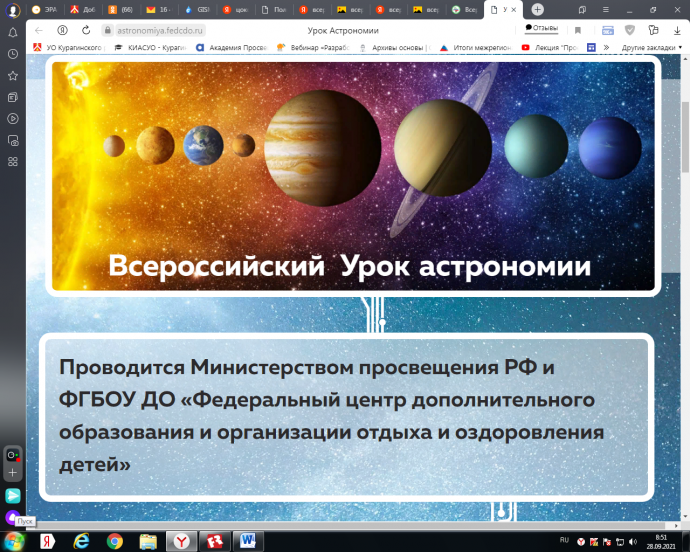
Task: Launch Yandex from the taskbar
Action: [48, 541]
